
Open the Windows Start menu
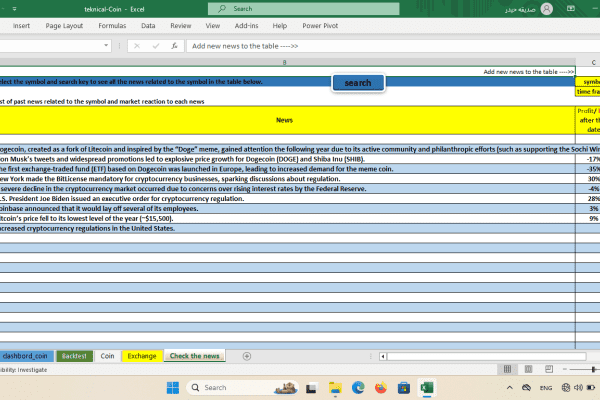(x=173, y=388)
